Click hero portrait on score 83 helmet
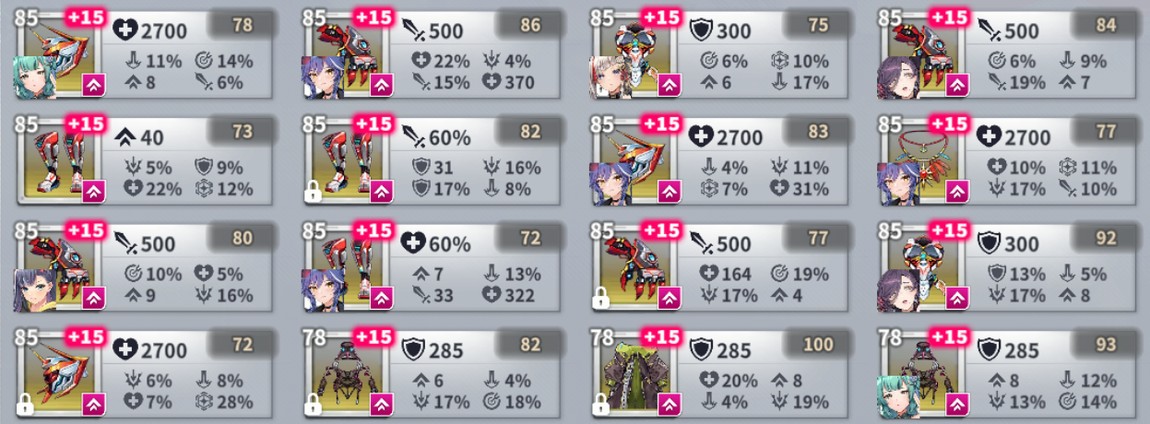This screenshot has width=1150, height=424. click(x=609, y=183)
